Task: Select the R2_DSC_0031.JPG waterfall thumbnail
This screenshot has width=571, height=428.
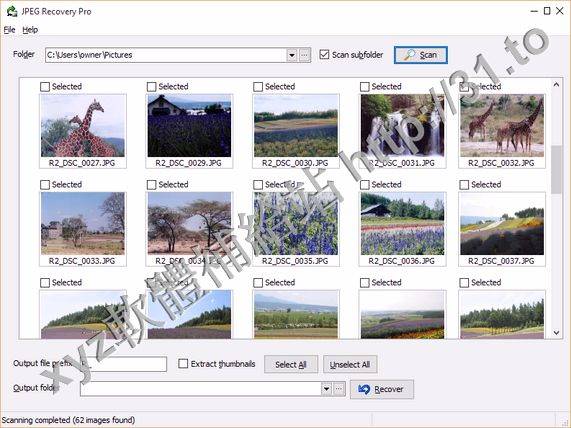Action: (402, 126)
